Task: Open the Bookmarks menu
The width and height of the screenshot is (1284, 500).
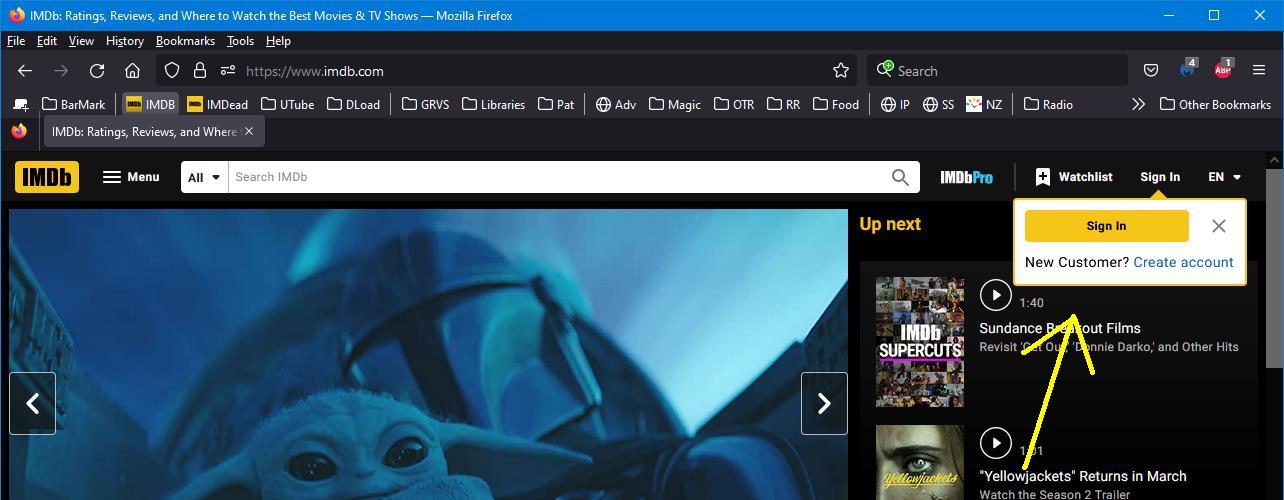Action: coord(185,41)
